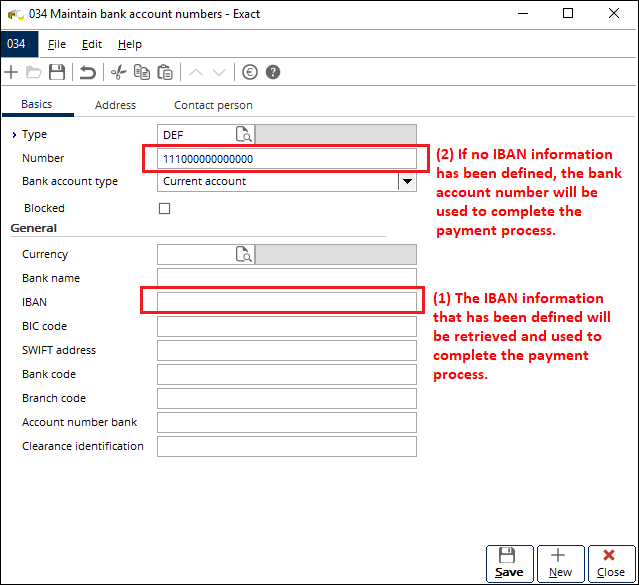Image resolution: width=639 pixels, height=585 pixels.
Task: Click the Cut scissors toolbar icon
Action: (118, 72)
